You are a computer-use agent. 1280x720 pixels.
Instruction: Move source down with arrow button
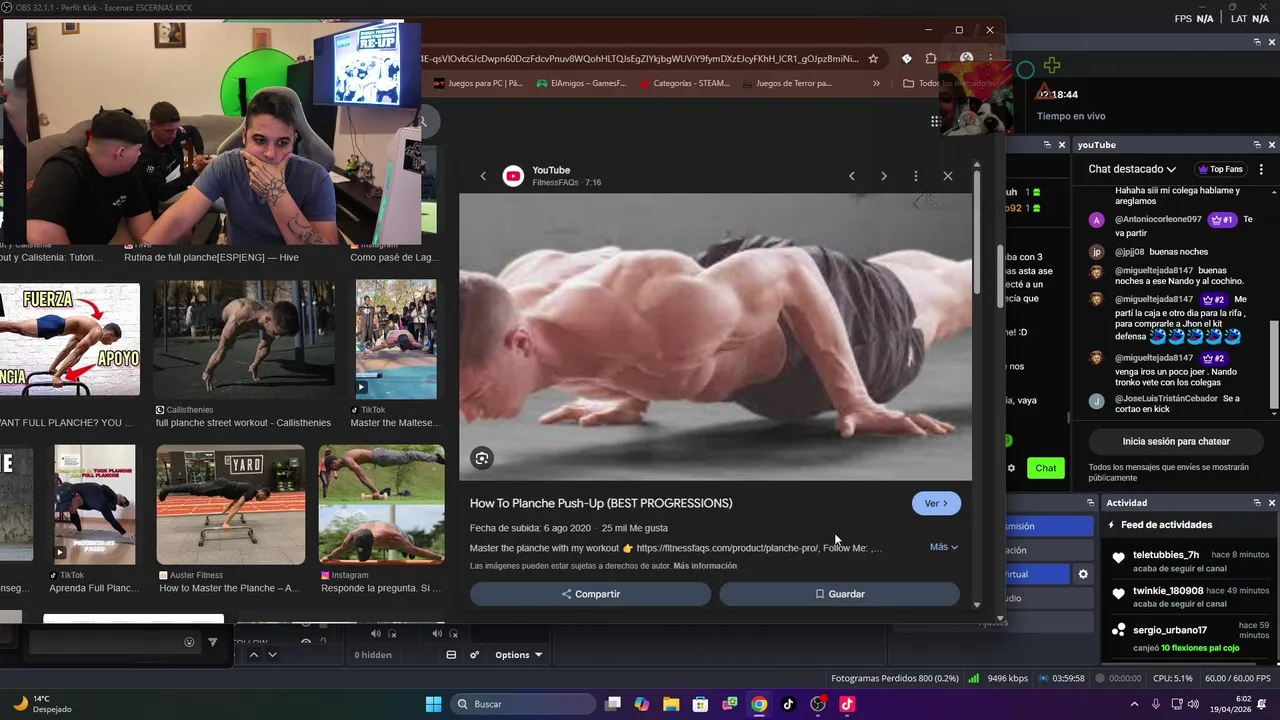pos(272,655)
